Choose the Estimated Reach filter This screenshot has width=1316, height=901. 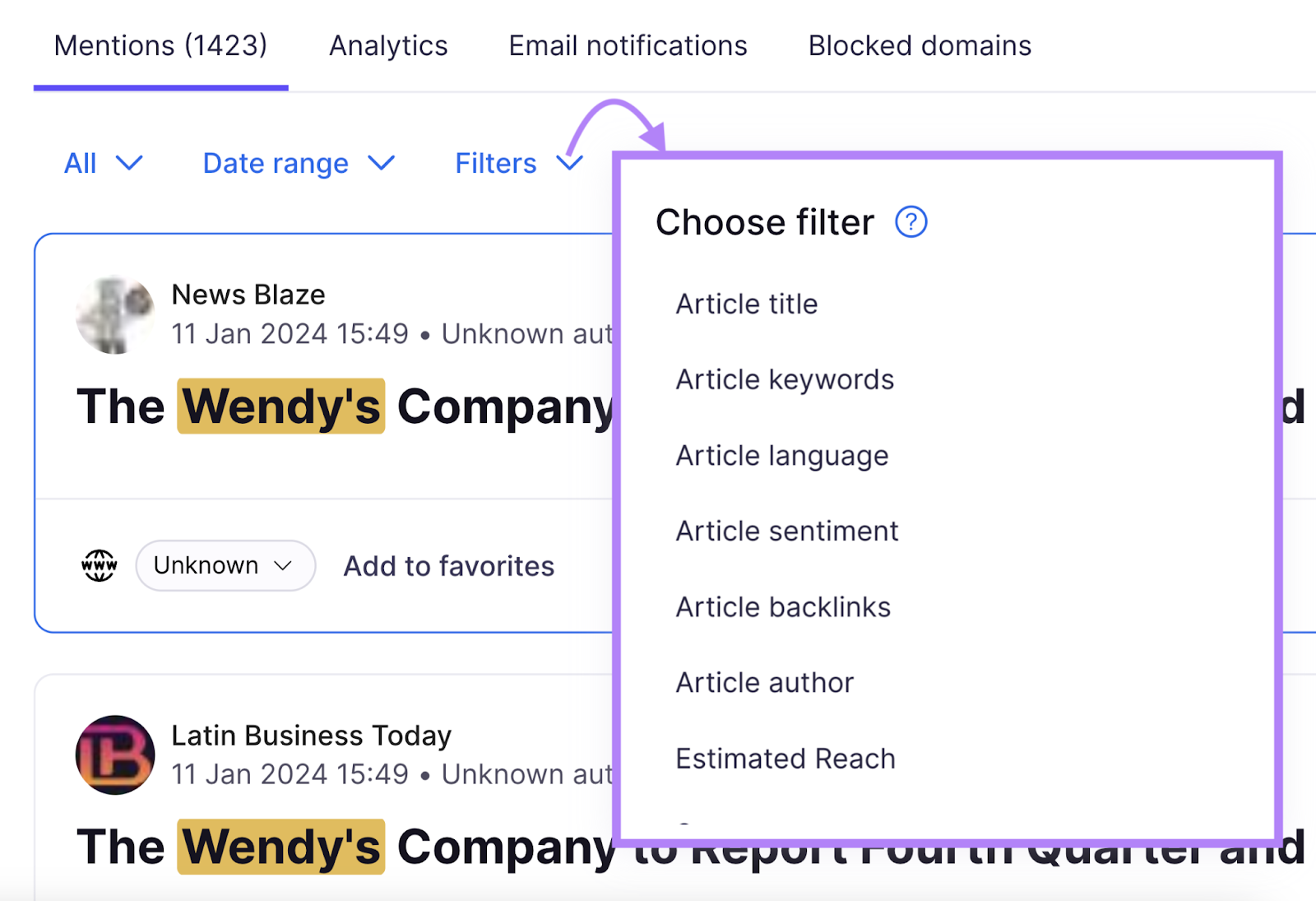785,758
